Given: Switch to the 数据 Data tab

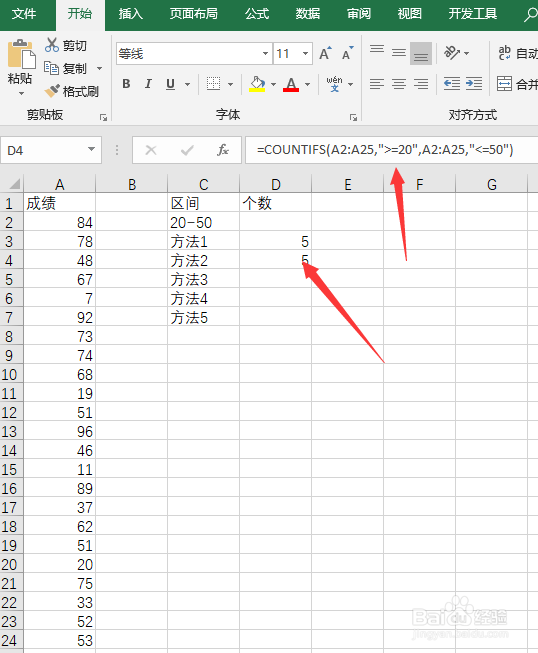Looking at the screenshot, I should click(308, 14).
